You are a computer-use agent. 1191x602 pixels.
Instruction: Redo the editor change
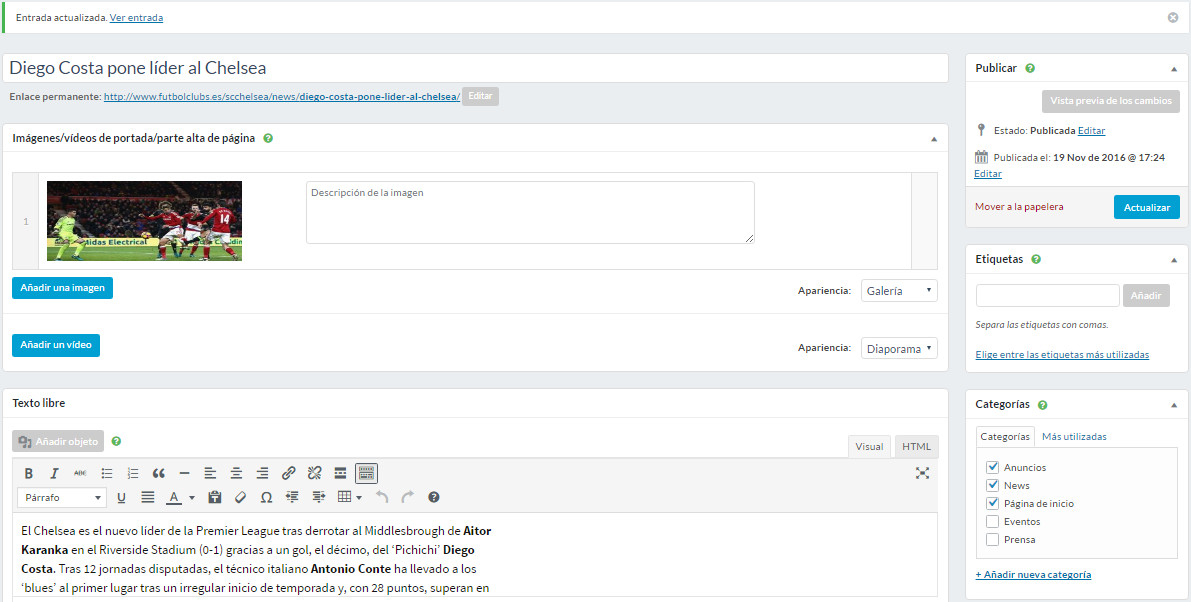tap(408, 497)
